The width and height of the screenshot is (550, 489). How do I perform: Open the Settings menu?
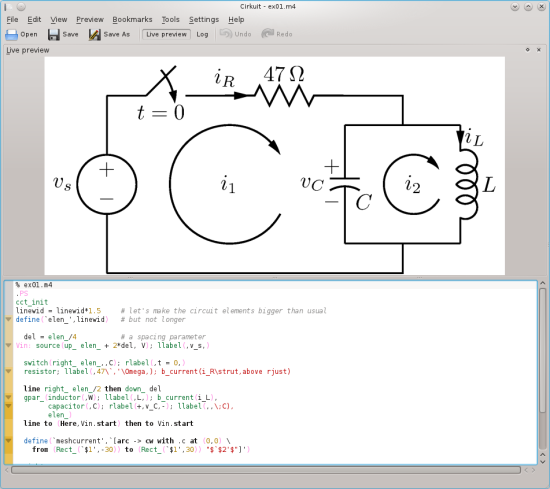204,20
